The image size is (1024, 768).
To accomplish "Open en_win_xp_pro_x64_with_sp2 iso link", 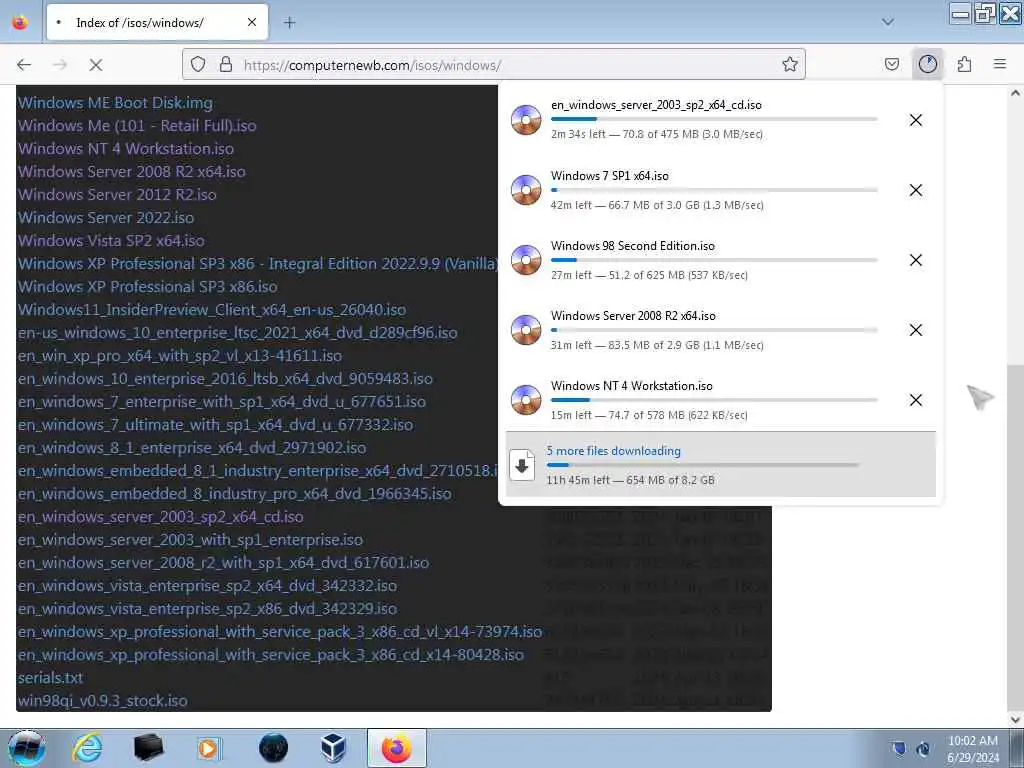I will 180,356.
